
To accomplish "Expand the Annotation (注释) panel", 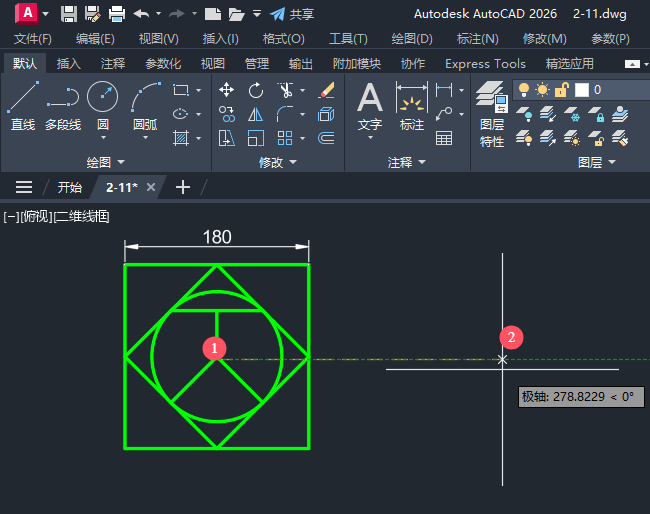I will 407,162.
